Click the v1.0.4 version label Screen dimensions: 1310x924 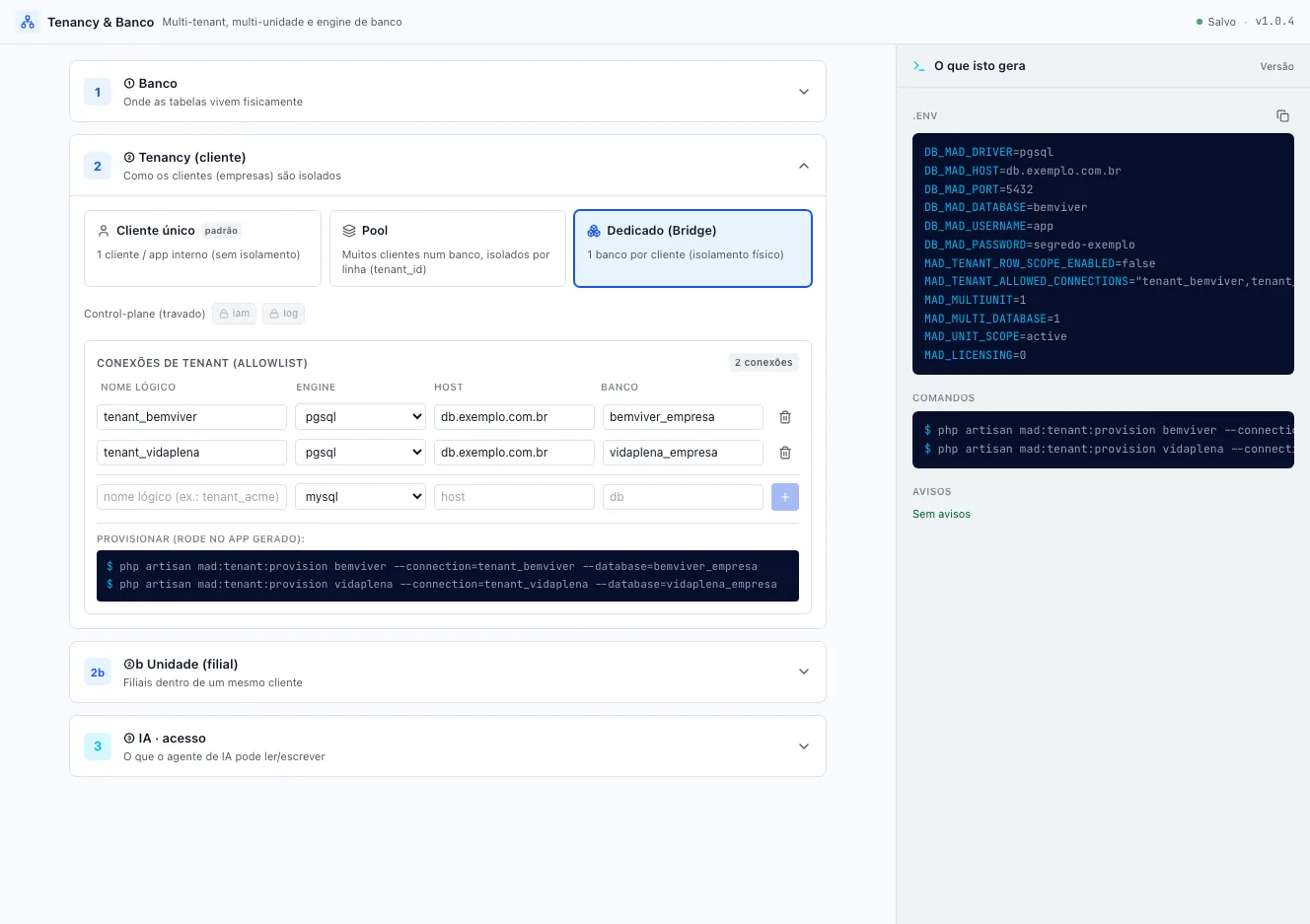tap(1274, 22)
